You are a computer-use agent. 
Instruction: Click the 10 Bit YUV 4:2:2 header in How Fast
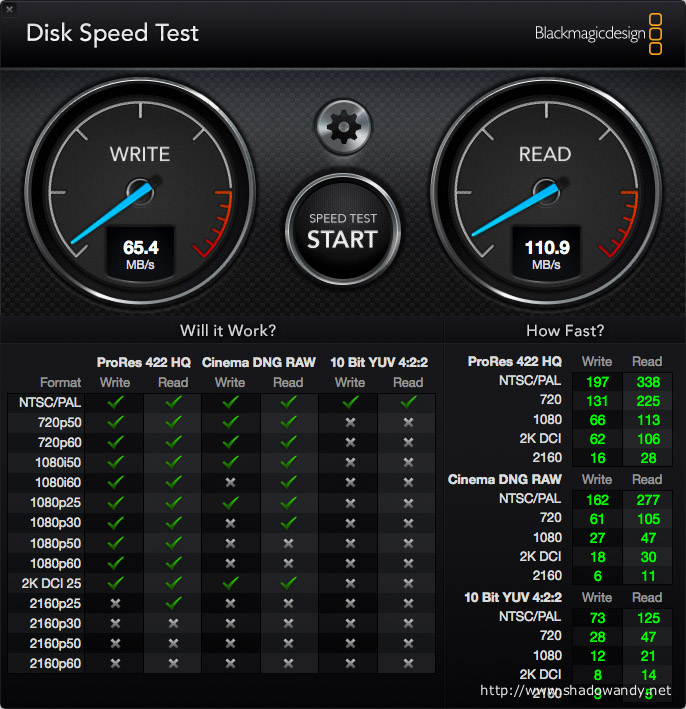[x=513, y=597]
